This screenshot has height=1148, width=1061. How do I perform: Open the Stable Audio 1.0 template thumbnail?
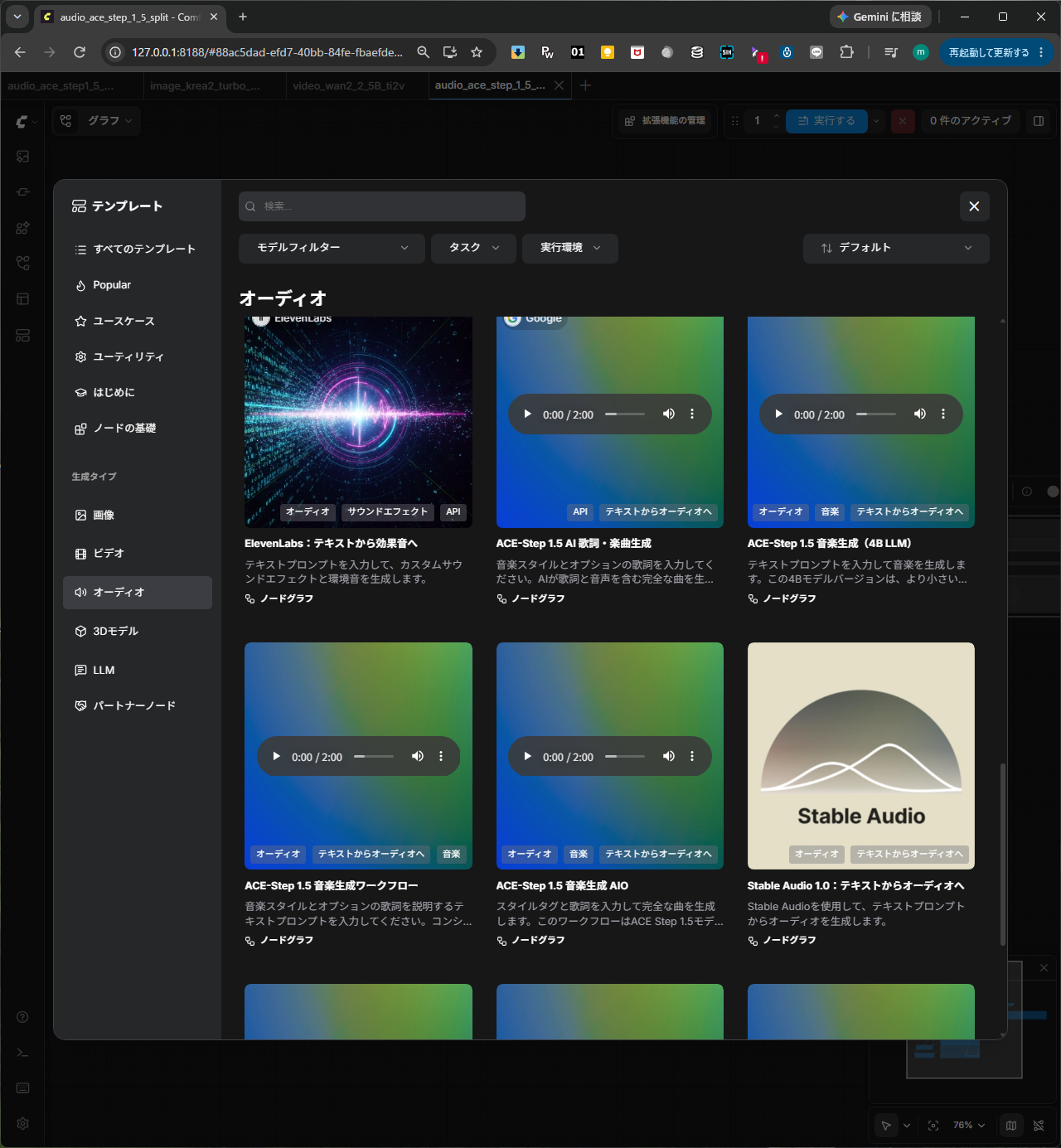[861, 756]
